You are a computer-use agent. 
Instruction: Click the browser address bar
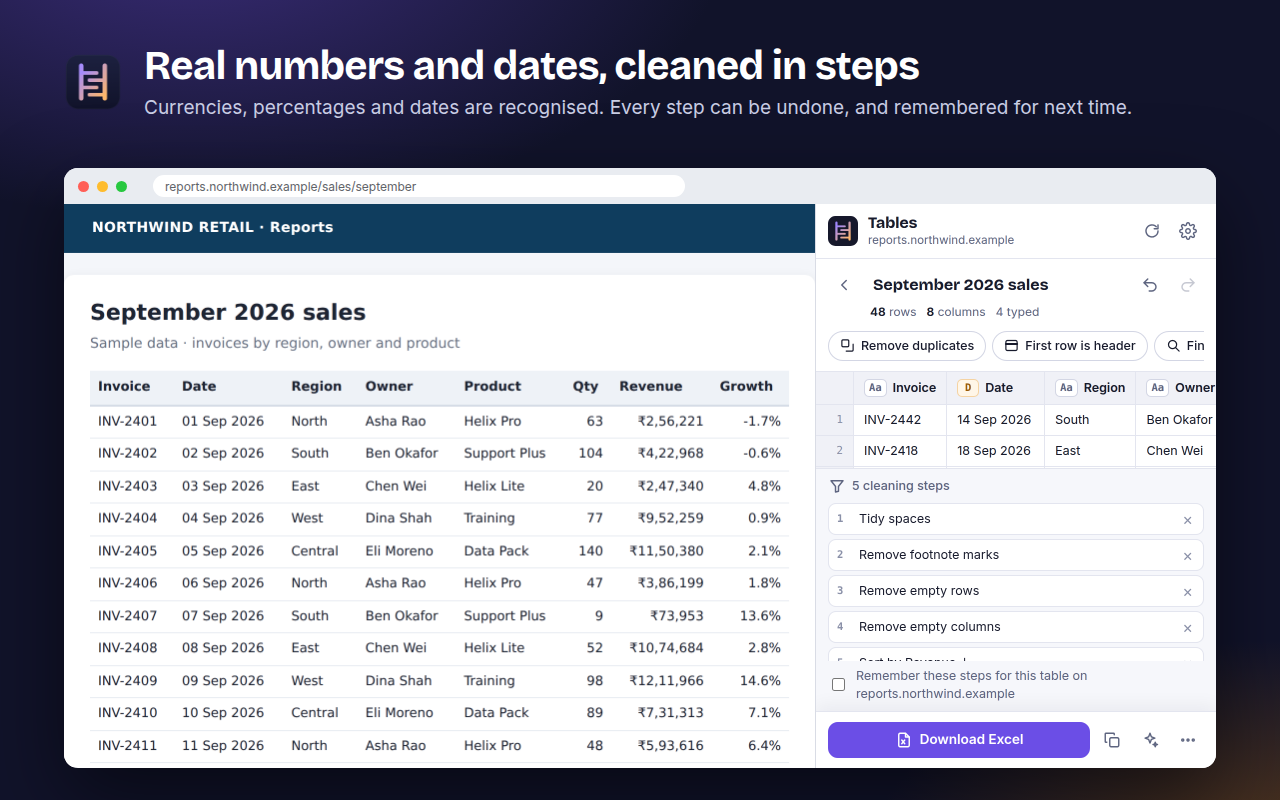click(x=419, y=186)
